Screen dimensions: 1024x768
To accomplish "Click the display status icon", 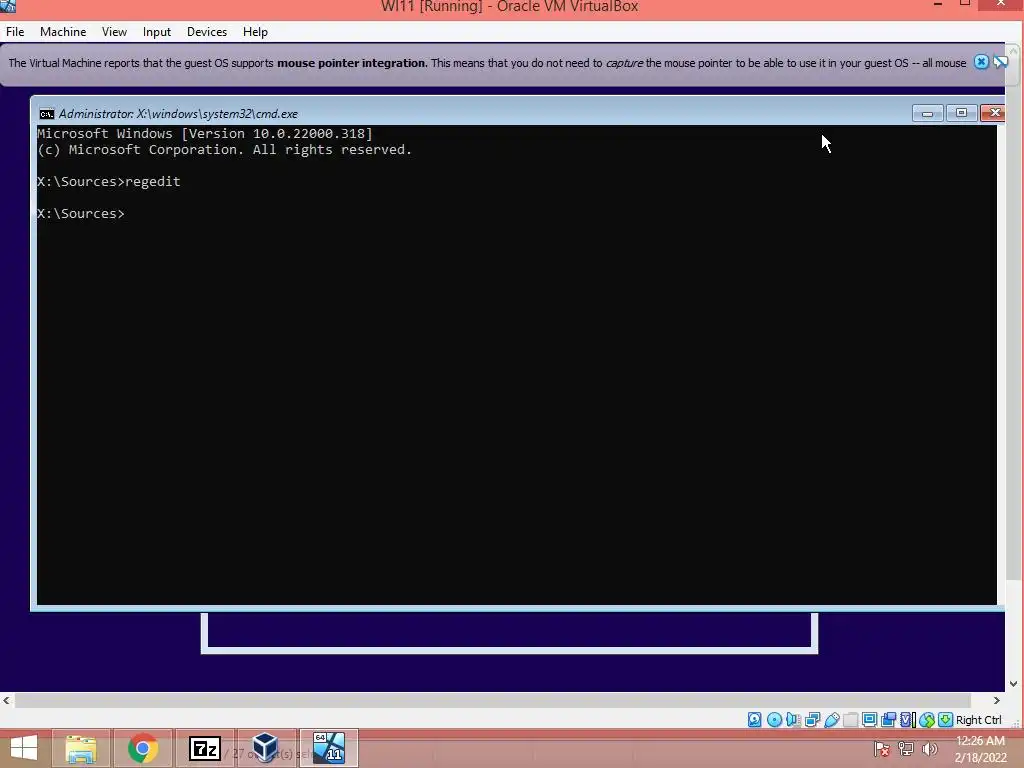I will 869,720.
